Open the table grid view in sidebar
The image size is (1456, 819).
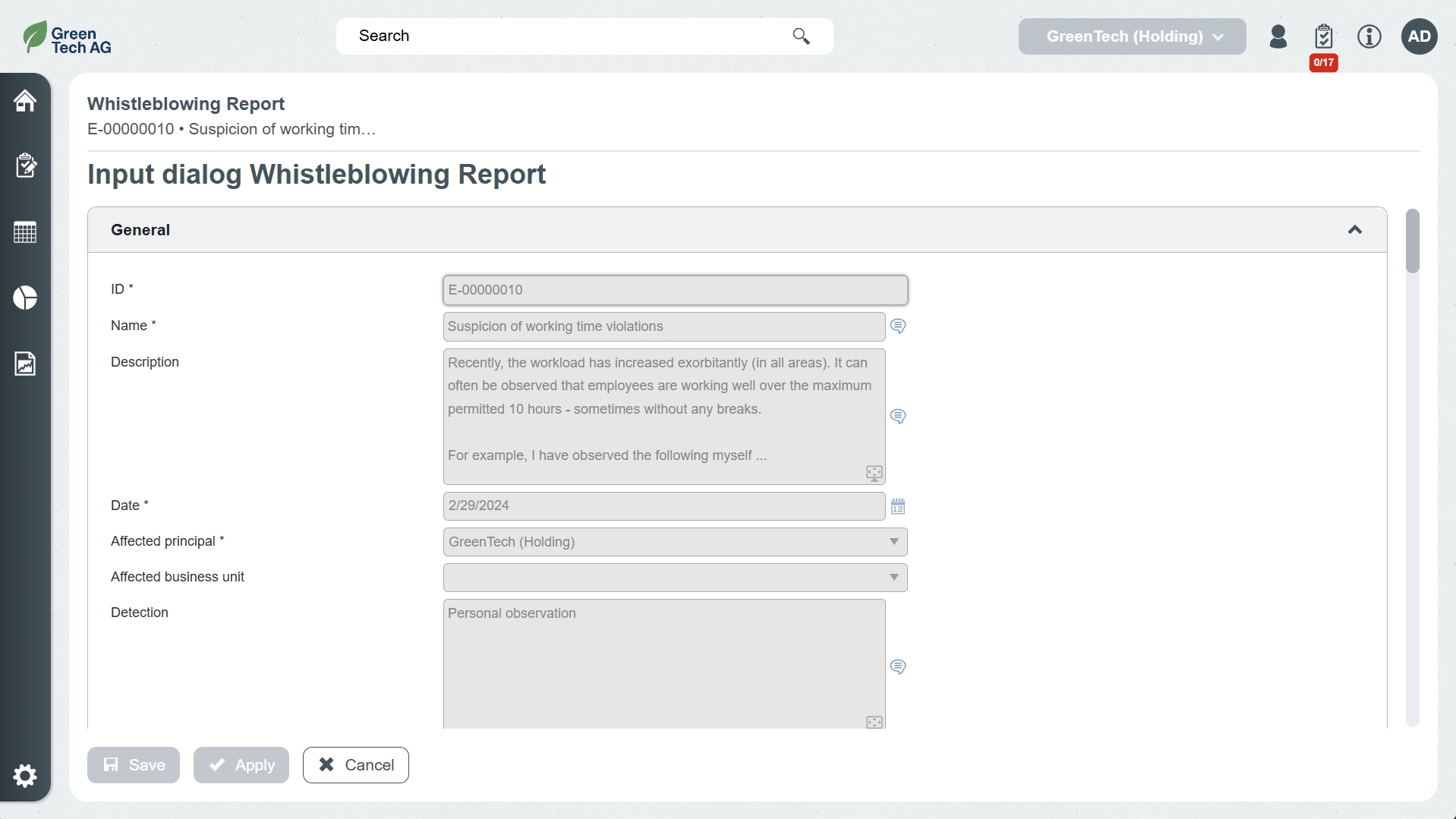tap(25, 232)
